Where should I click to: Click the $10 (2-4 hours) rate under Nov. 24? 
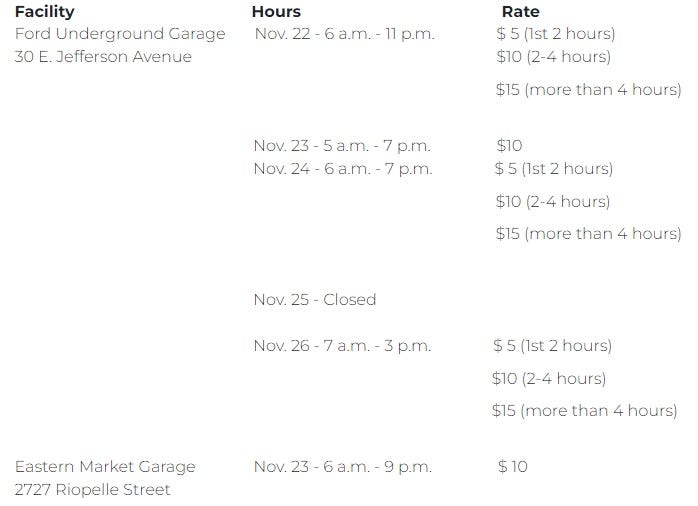[x=553, y=202]
